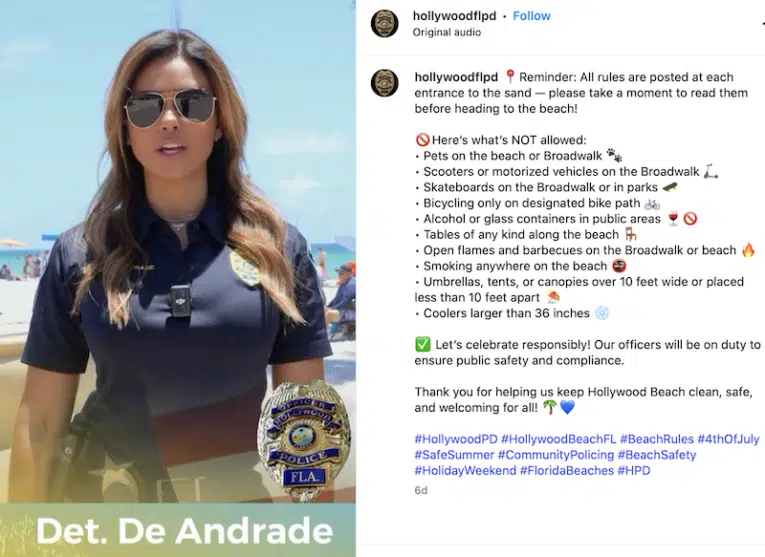
Task: Click the Original audio label
Action: point(446,32)
